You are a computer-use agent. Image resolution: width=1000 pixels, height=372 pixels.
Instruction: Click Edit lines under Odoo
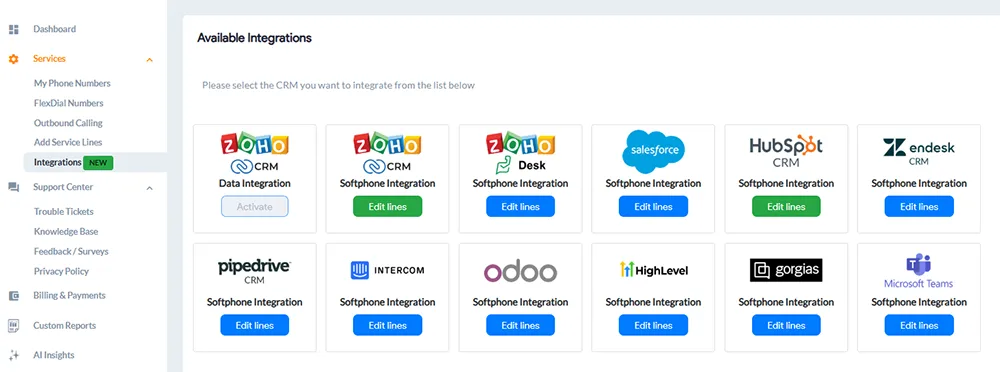[x=520, y=325]
